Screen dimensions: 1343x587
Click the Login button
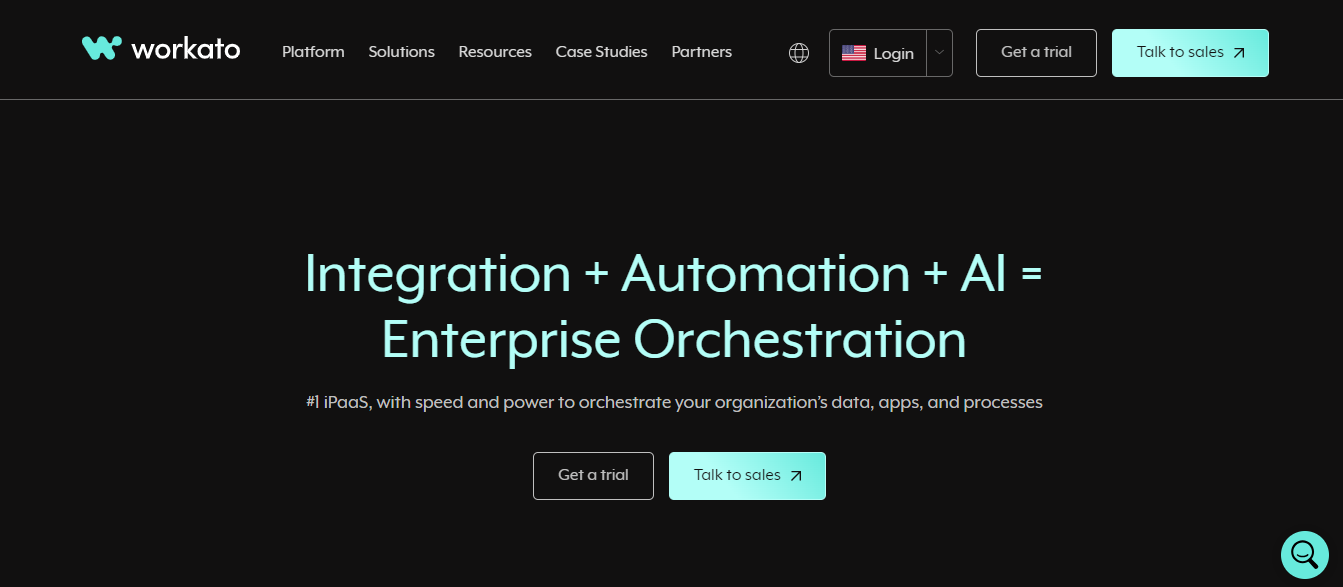894,52
